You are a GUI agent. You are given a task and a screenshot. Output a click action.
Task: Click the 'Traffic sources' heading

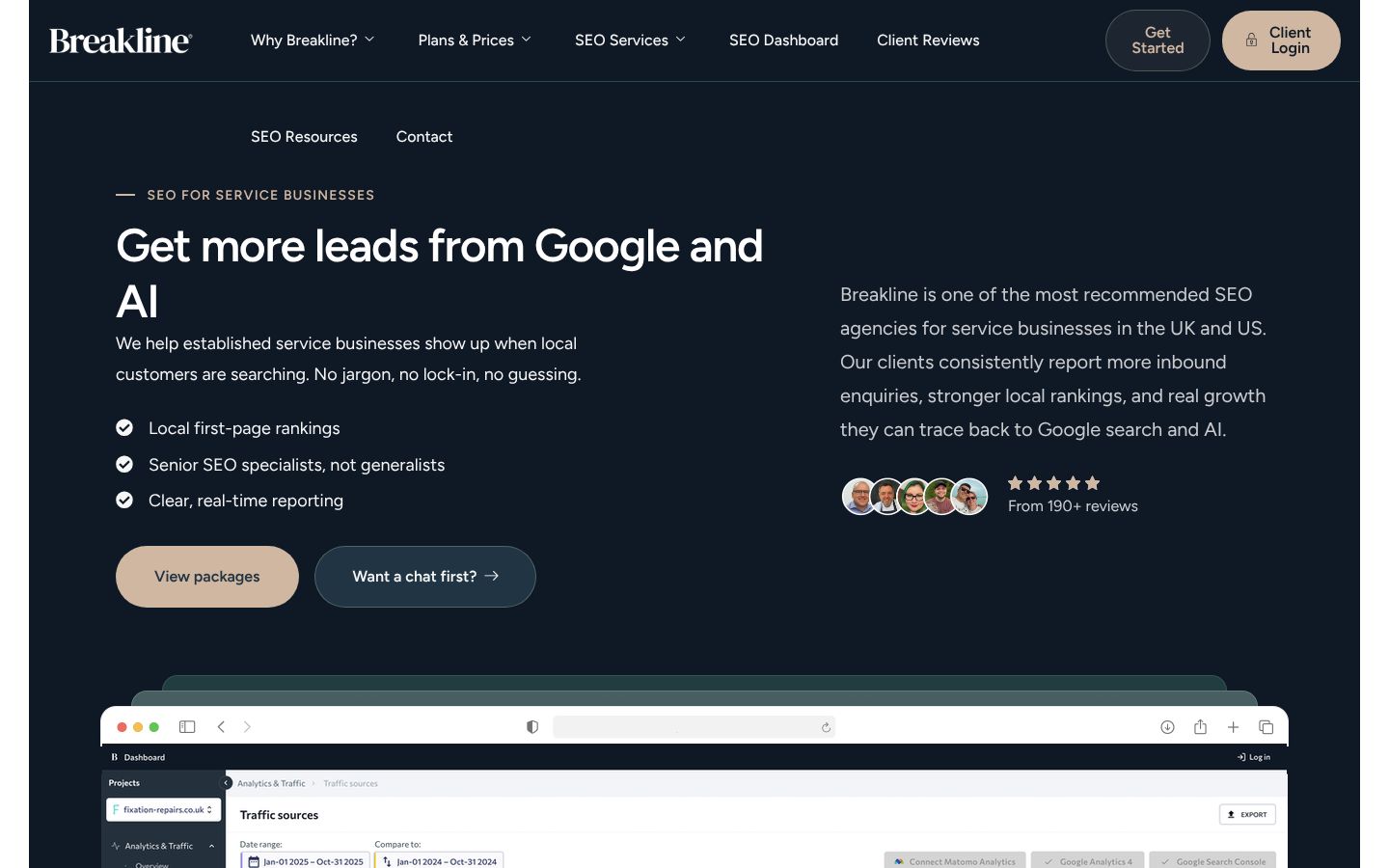279,815
